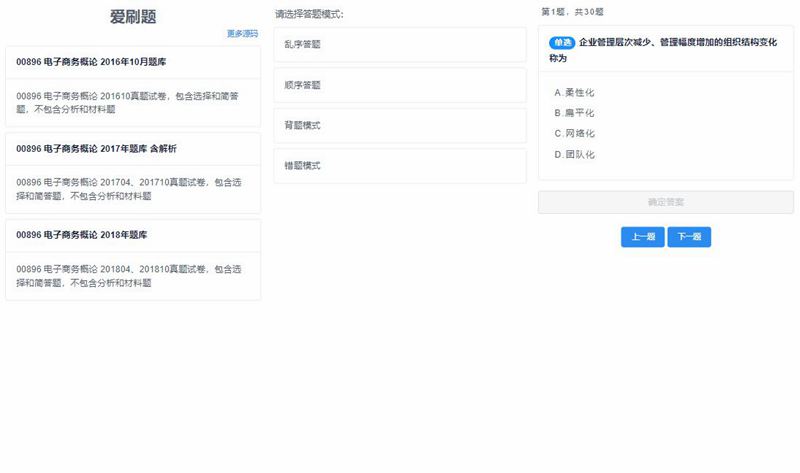This screenshot has height=473, width=800.
Task: Mark option D.团队化 as answer
Action: click(x=574, y=155)
